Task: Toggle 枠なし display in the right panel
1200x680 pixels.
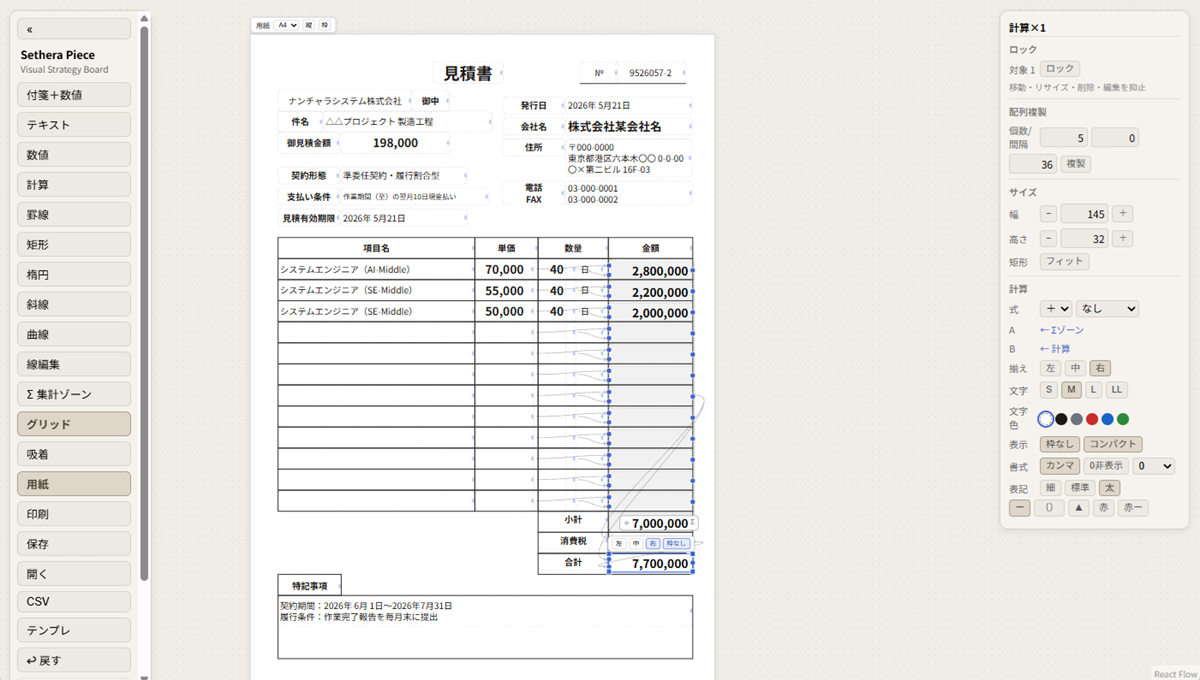Action: click(x=1060, y=444)
